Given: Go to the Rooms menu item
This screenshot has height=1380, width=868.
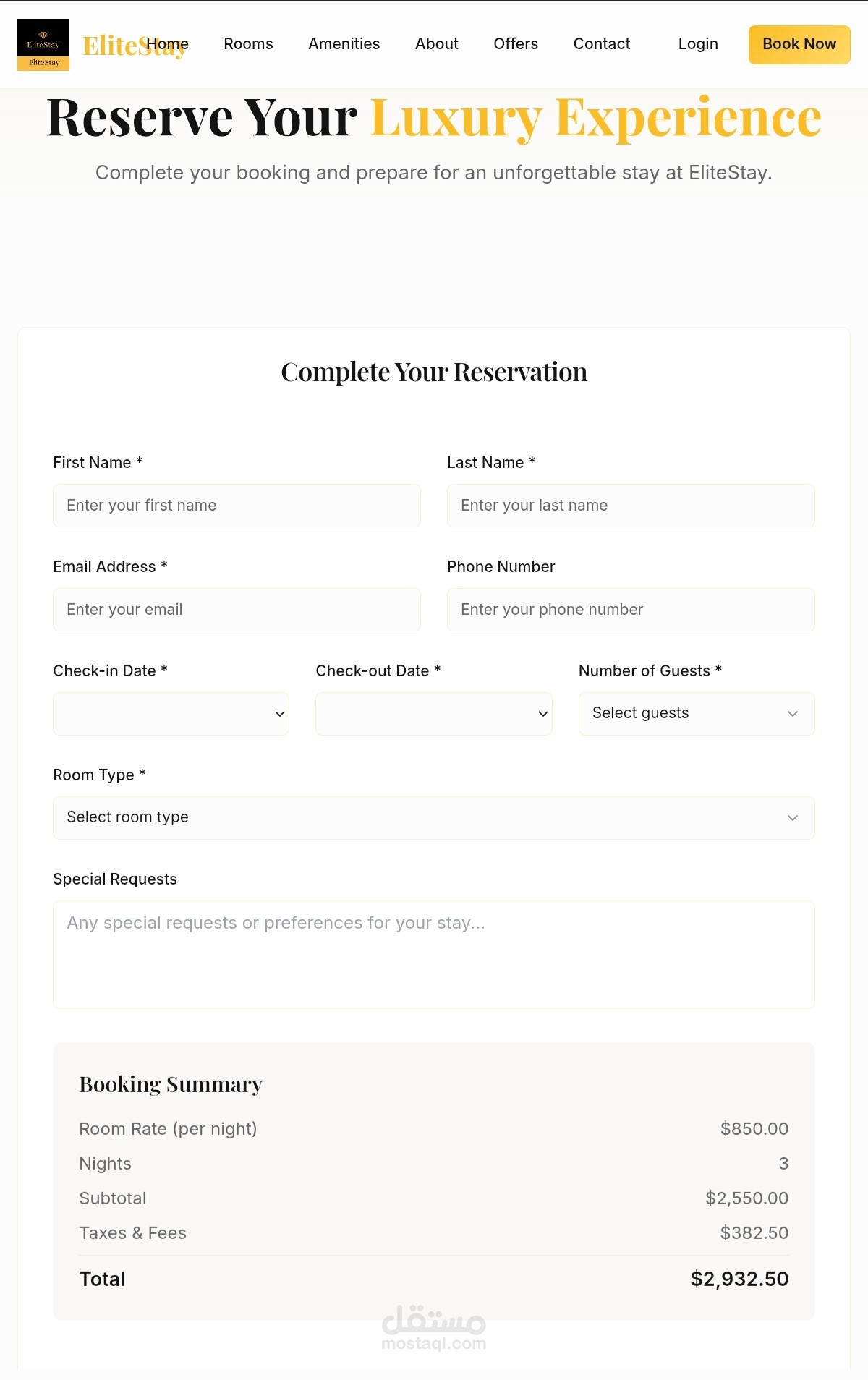Looking at the screenshot, I should pos(248,44).
